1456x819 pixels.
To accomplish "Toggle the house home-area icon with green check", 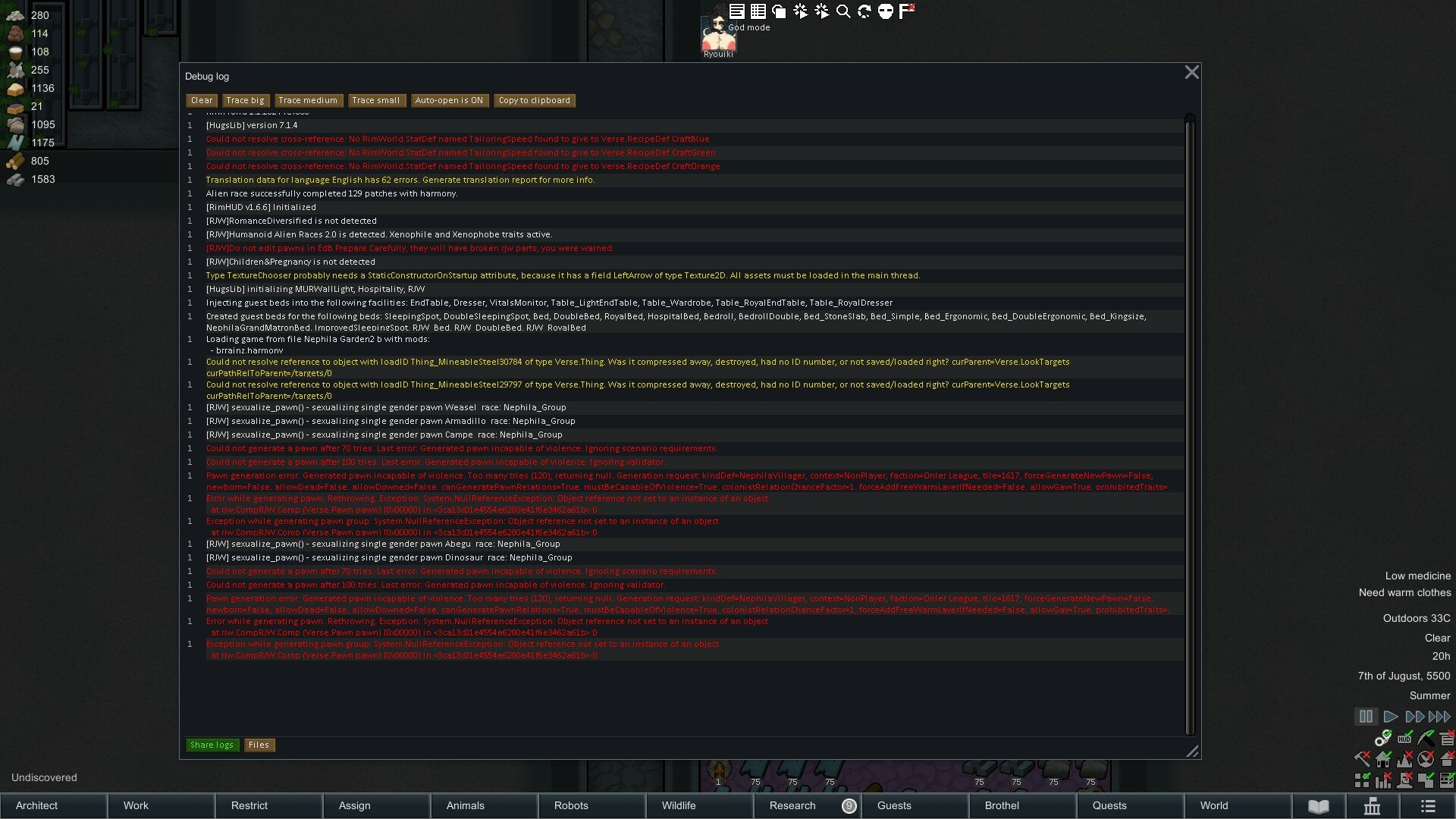I will click(1383, 758).
